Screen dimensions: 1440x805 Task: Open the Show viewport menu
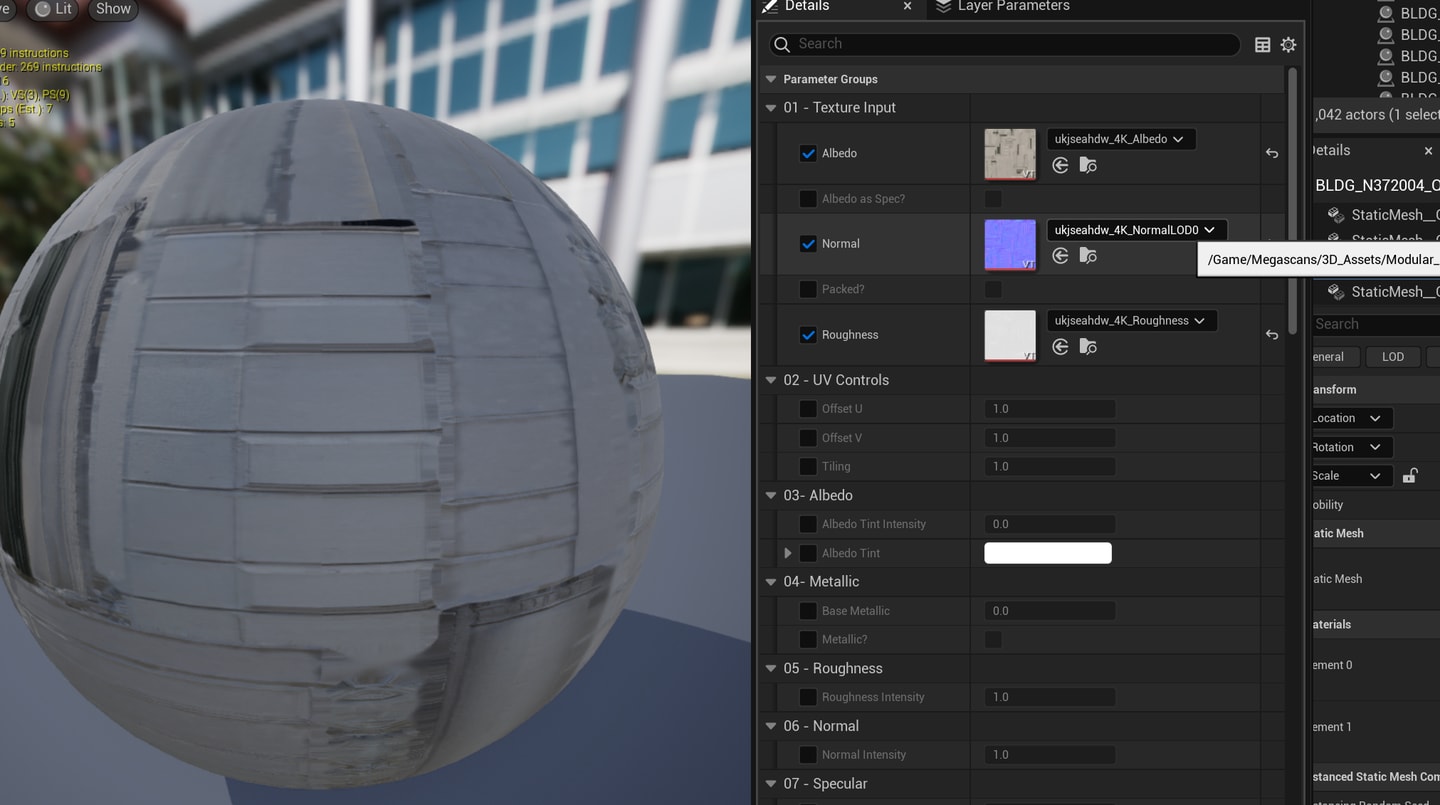coord(113,9)
